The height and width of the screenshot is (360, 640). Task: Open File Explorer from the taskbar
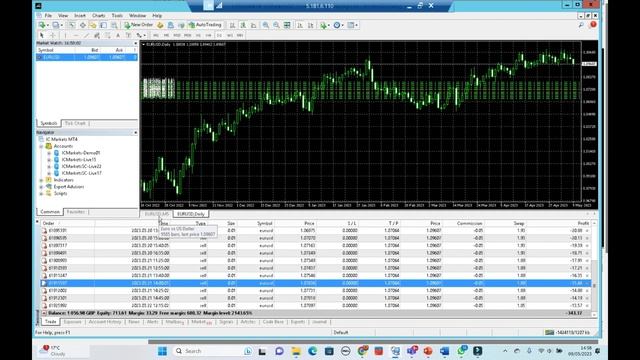coord(296,351)
